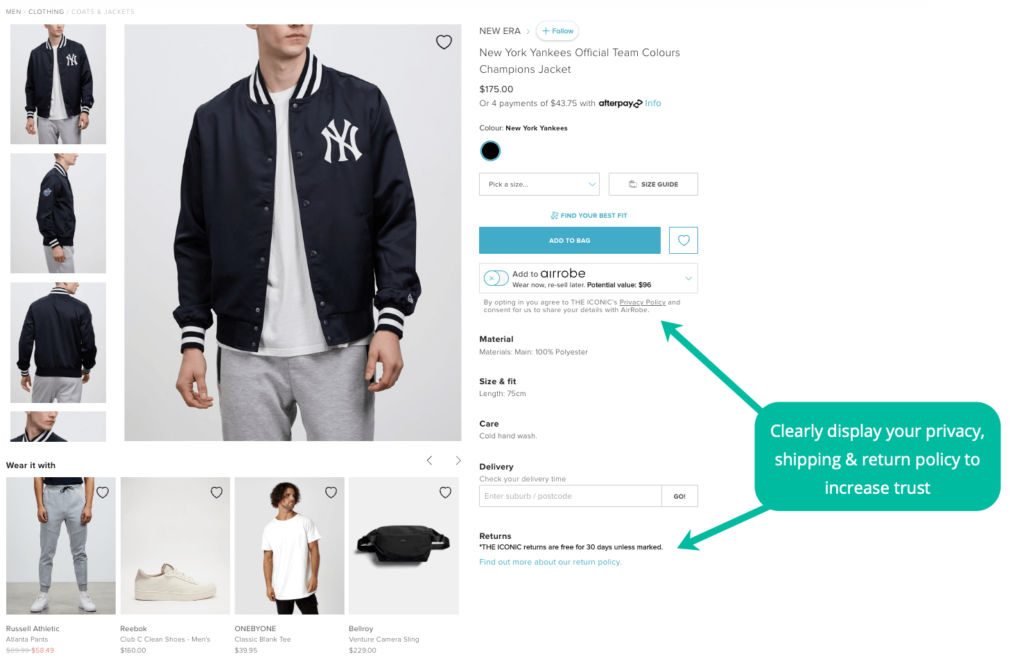Wishlist the main jacket image heart

444,42
